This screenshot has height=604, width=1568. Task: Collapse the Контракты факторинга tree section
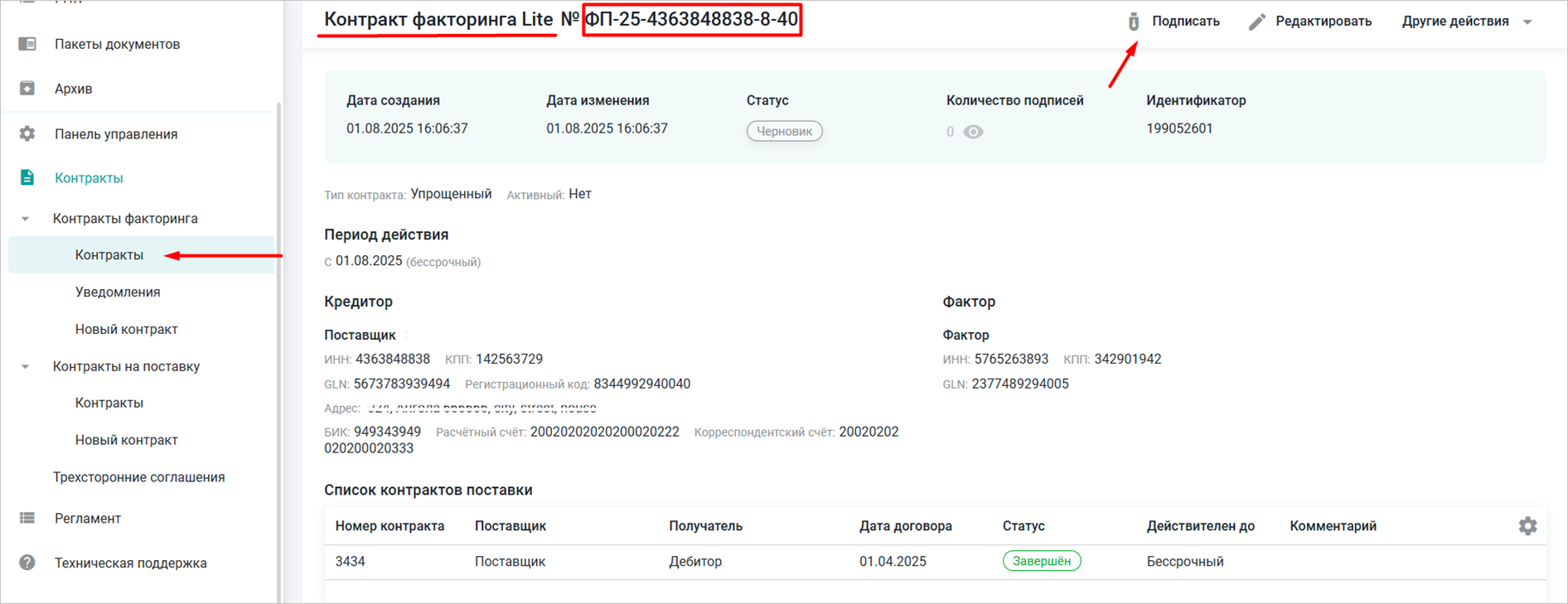26,219
